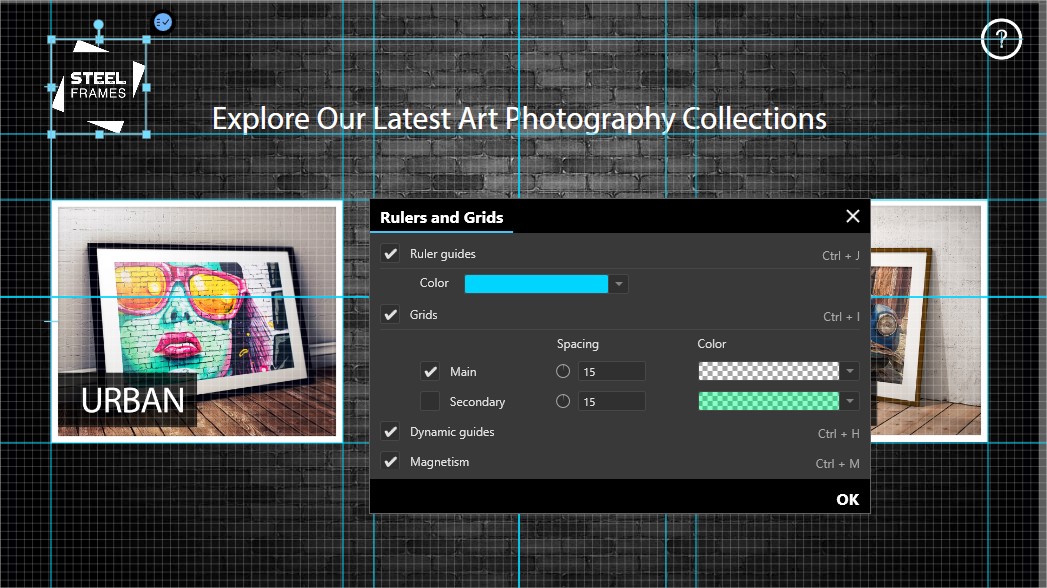Screen dimensions: 1047x588
Task: Click the Secondary spacing circular dial icon
Action: tap(563, 401)
